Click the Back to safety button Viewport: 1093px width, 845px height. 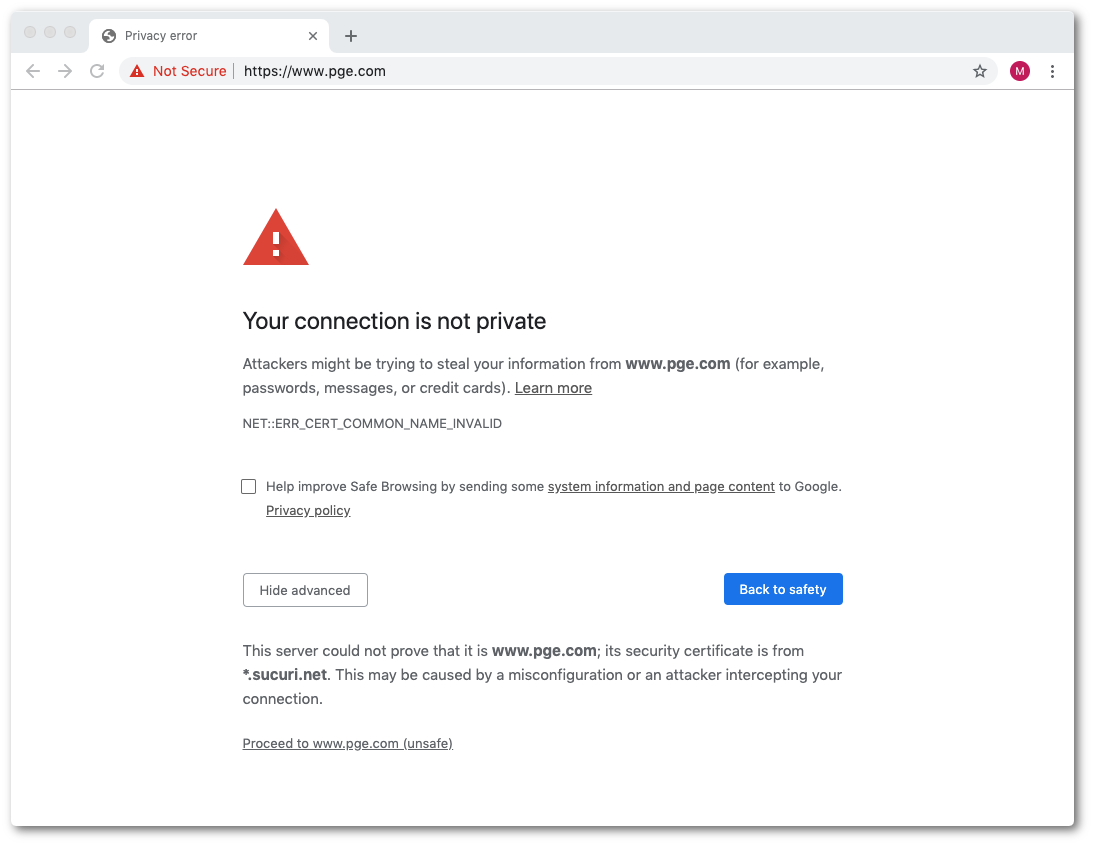tap(783, 589)
